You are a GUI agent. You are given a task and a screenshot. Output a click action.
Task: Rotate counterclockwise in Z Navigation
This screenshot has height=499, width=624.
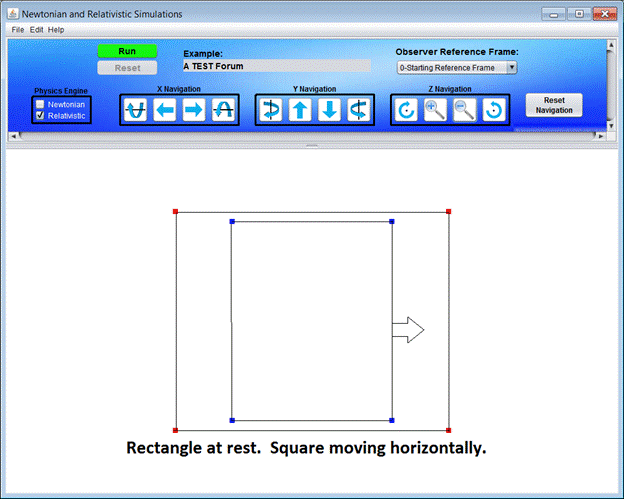click(x=494, y=110)
